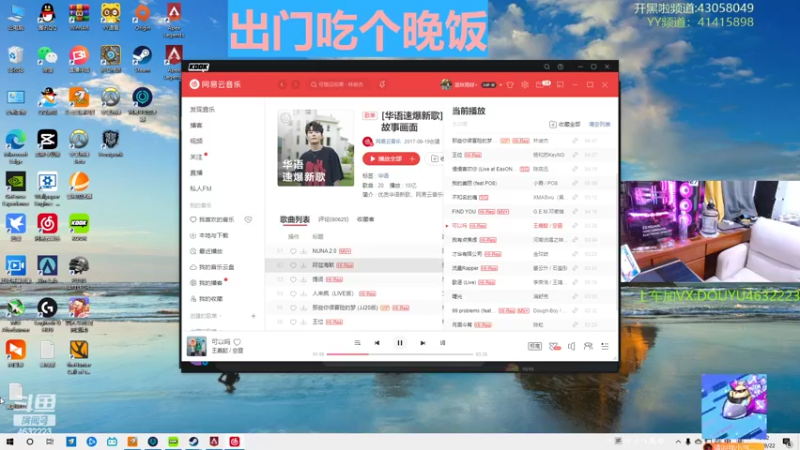Open 私人FM in sidebar
The height and width of the screenshot is (450, 800).
click(x=201, y=188)
